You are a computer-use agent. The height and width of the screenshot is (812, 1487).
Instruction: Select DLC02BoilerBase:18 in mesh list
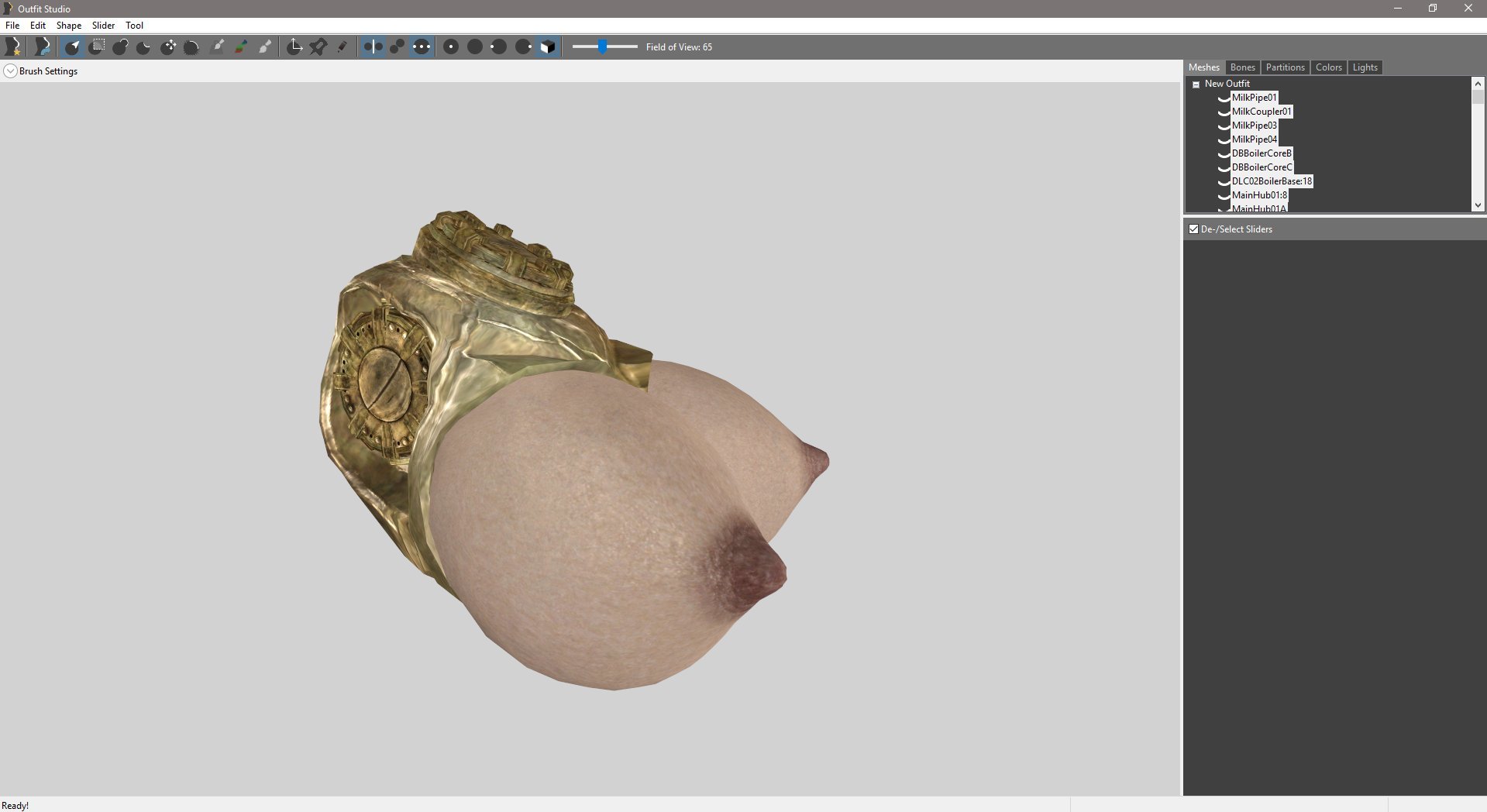tap(1272, 181)
